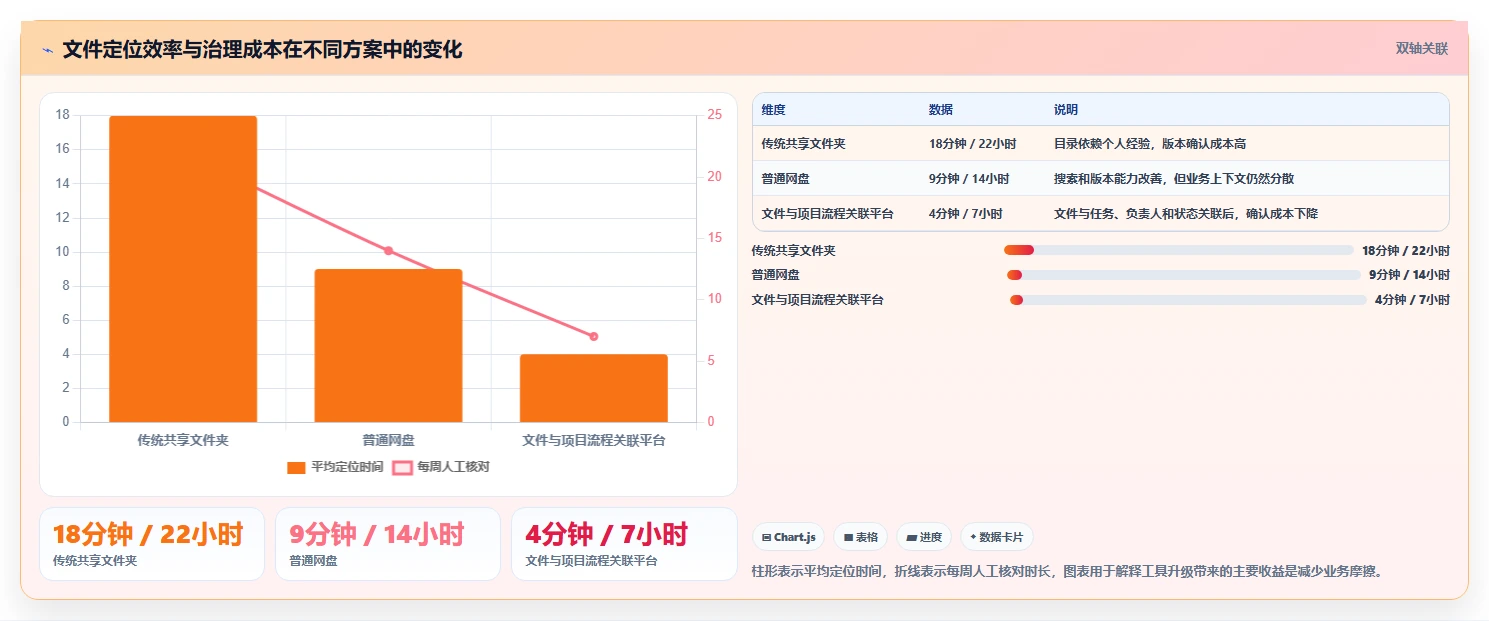Click the line point above 普通网盘
The height and width of the screenshot is (621, 1489).
click(x=389, y=251)
